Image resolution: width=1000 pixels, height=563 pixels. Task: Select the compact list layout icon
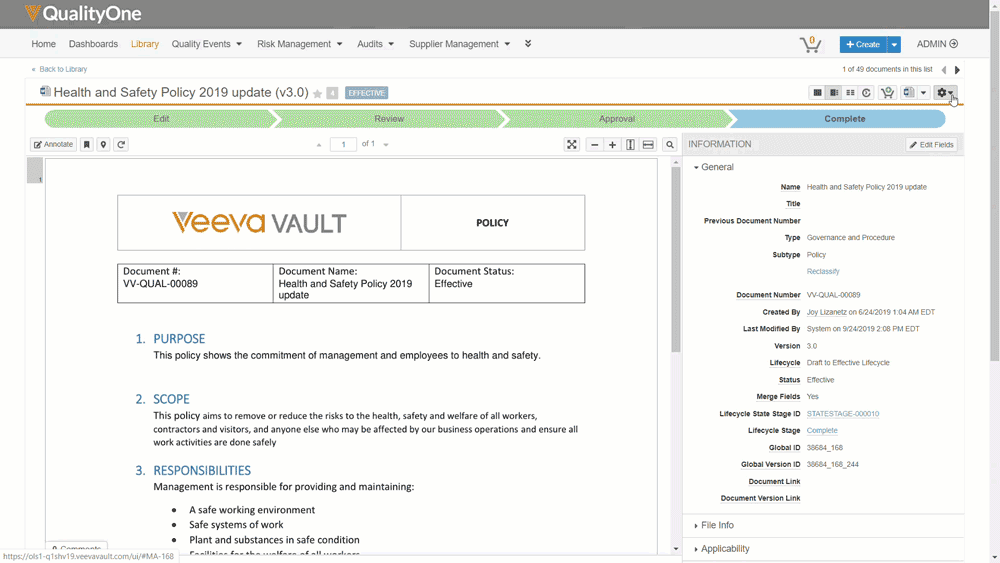(850, 92)
